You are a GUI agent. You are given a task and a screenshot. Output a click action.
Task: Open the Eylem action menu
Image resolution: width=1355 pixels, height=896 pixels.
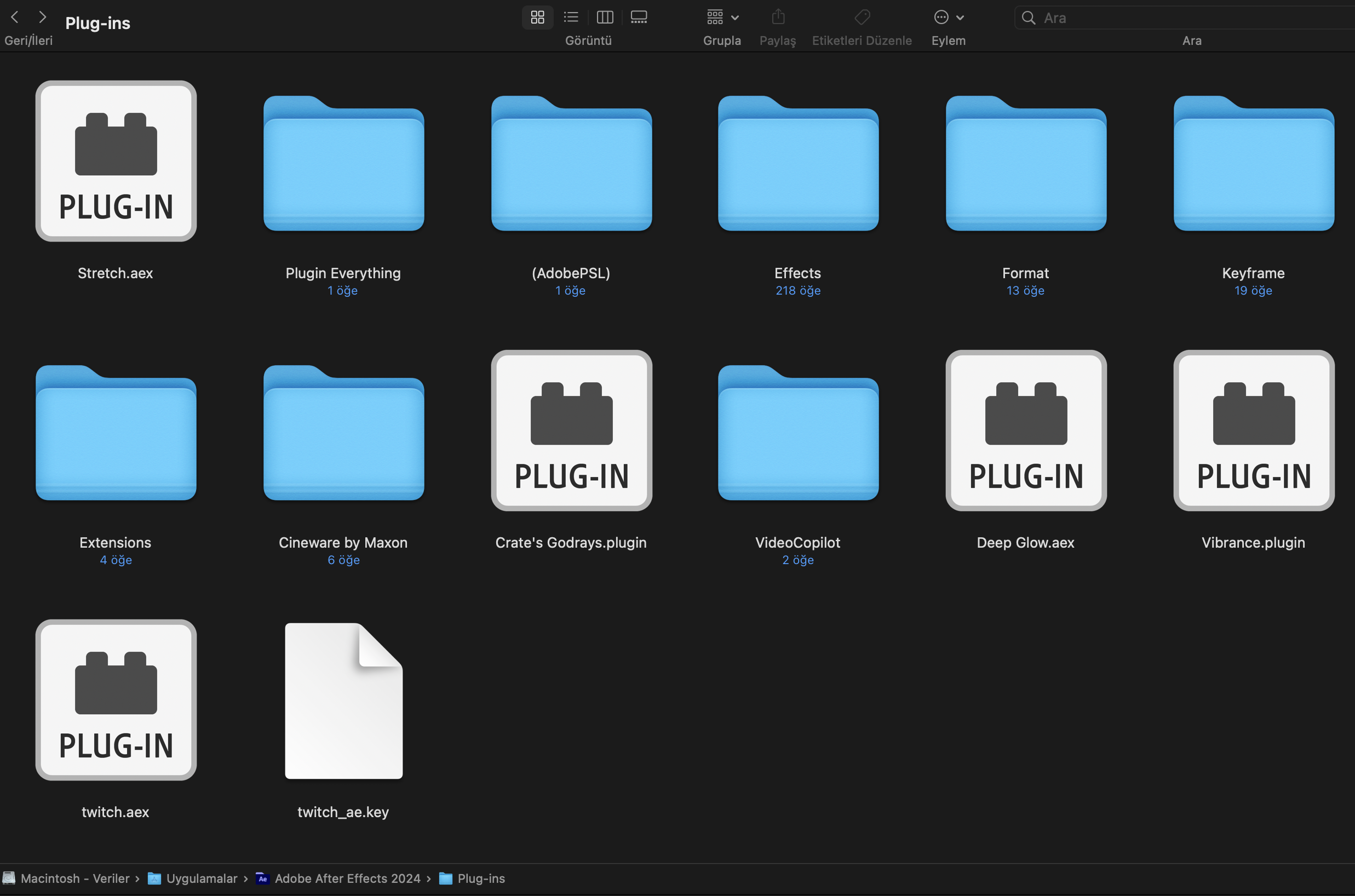[x=947, y=17]
